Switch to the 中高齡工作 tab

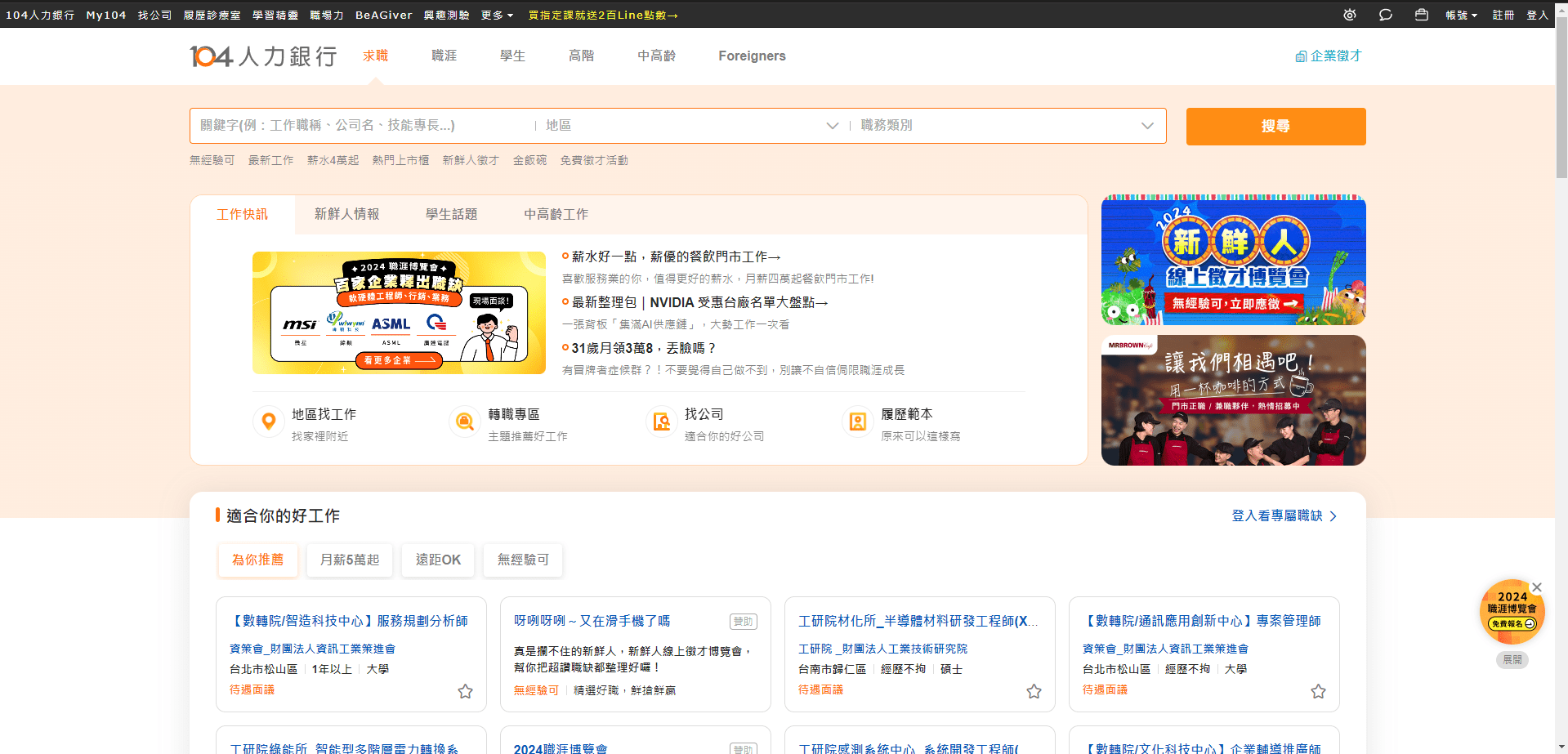[556, 214]
